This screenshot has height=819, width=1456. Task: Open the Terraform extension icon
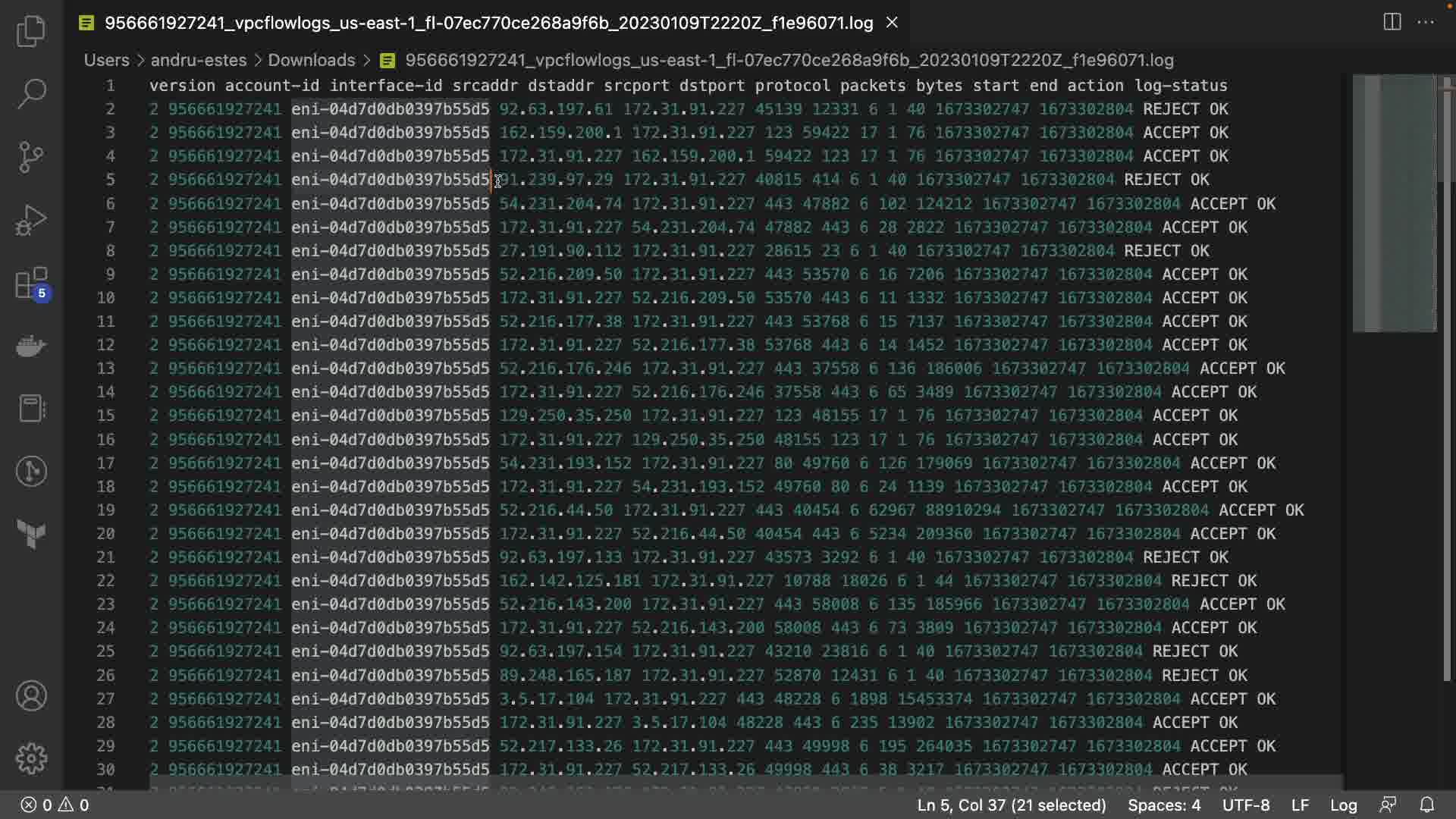31,535
